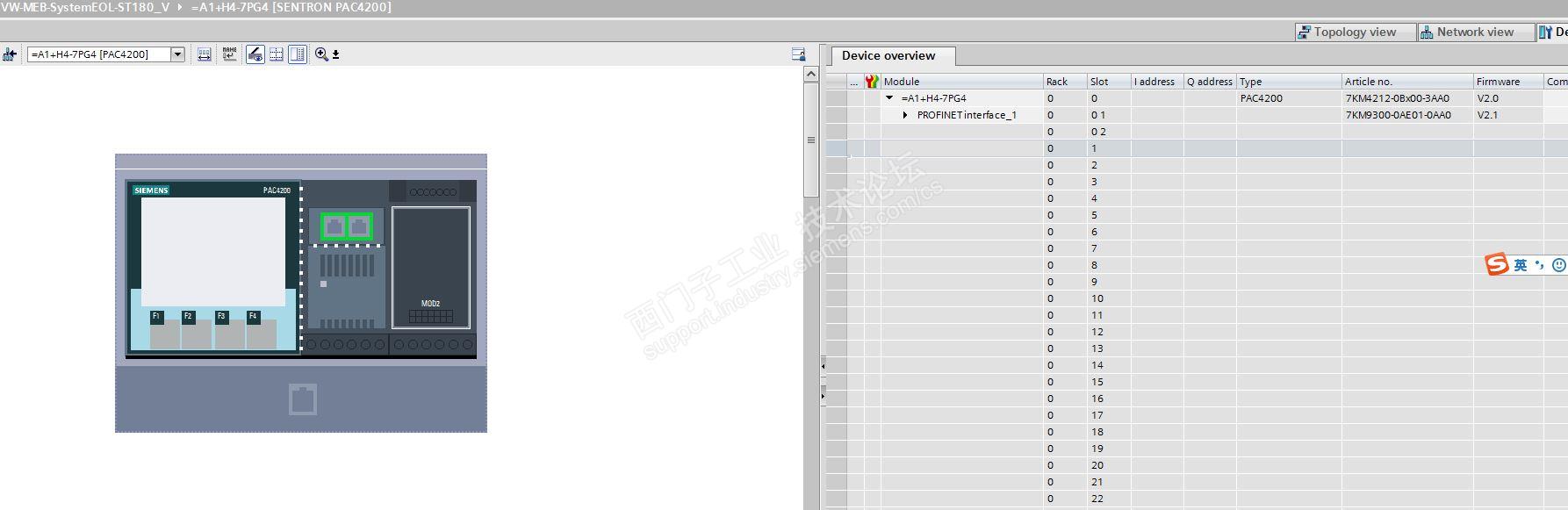Click the assign device name icon

click(230, 54)
